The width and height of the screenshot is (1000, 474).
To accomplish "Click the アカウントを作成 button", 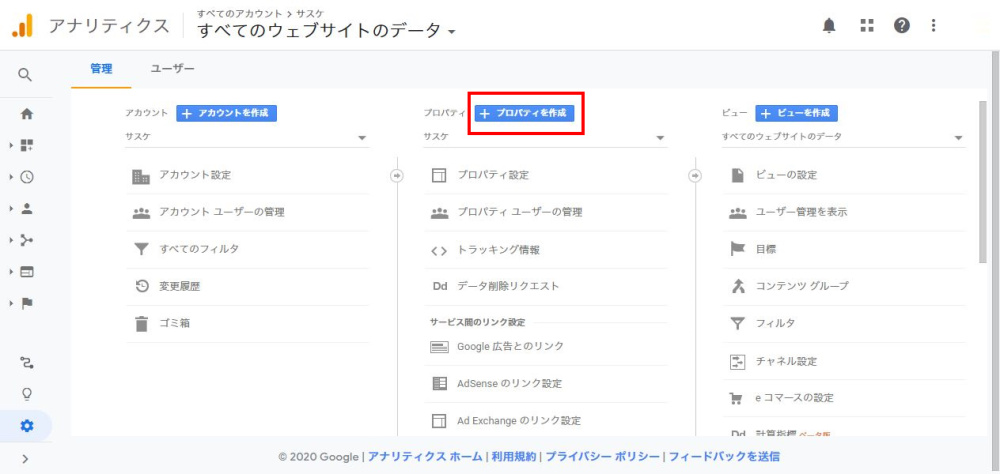I will 227,113.
